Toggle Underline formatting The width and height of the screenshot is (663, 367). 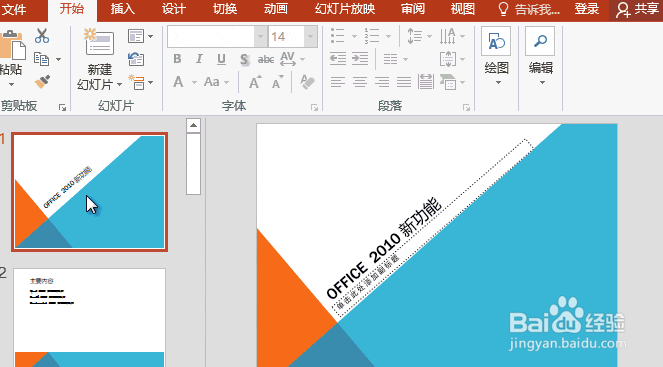221,59
